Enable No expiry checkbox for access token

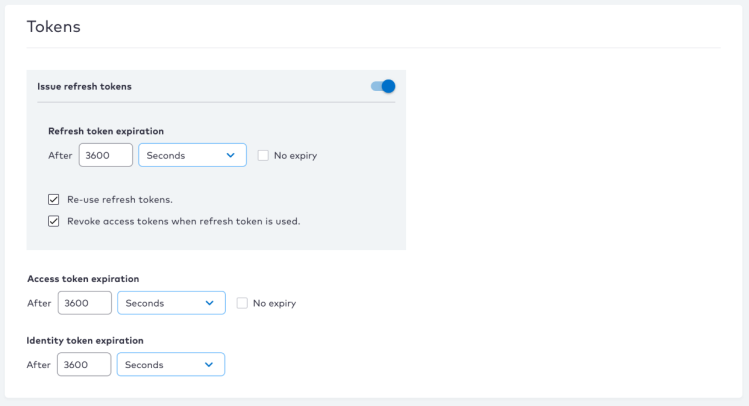click(x=242, y=303)
